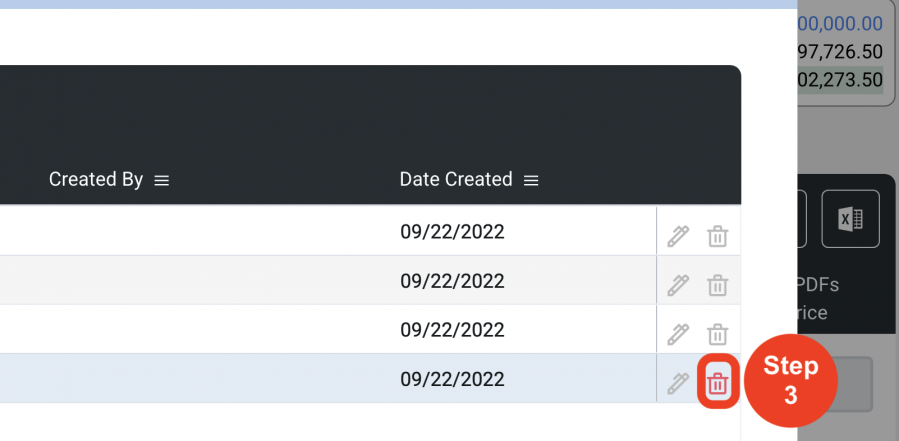Sort by the Created By header label
Viewport: 899px width, 441px height.
pyautogui.click(x=96, y=179)
